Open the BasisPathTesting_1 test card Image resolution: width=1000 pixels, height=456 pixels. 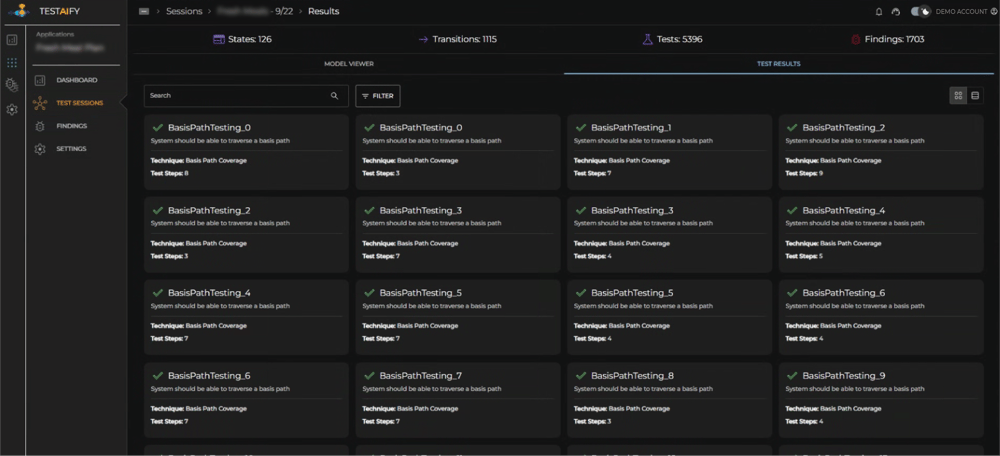coord(669,148)
